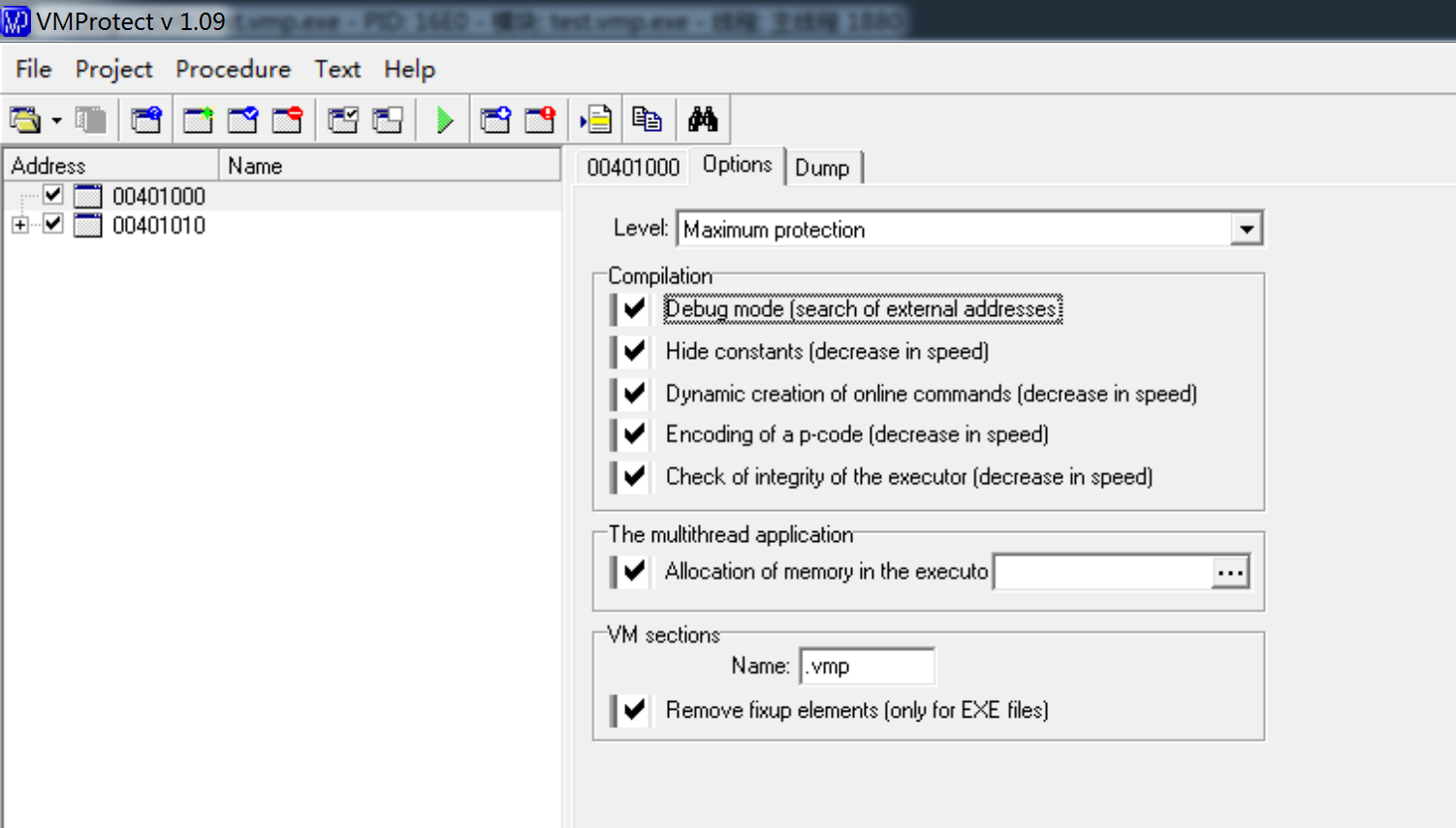1456x828 pixels.
Task: Toggle Debug mode search of external addresses
Action: [633, 308]
